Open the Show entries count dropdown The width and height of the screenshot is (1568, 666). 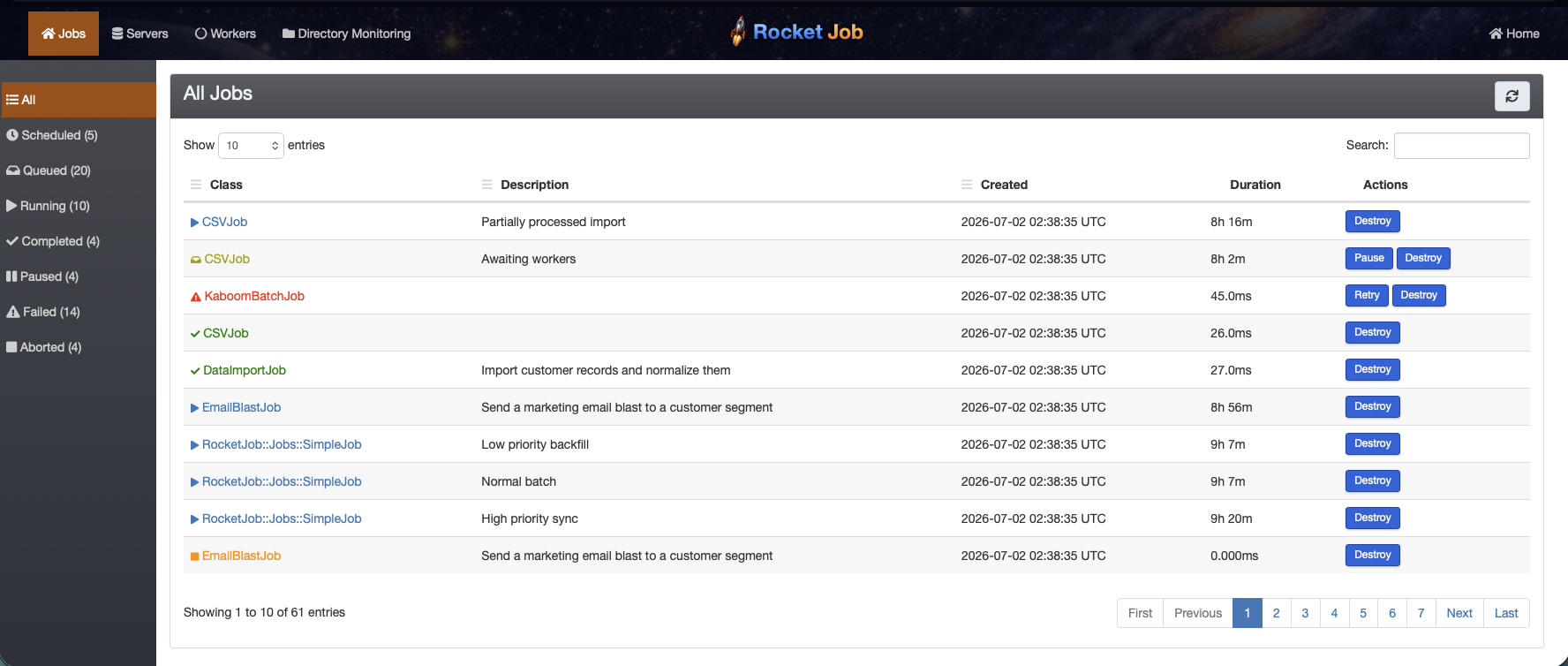pos(251,146)
